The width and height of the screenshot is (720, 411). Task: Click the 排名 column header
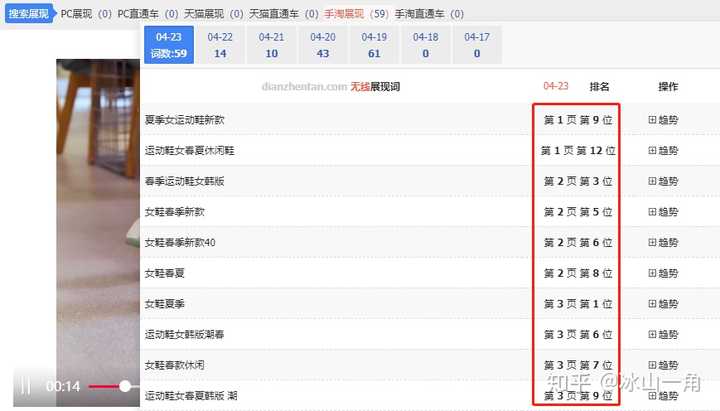point(599,86)
